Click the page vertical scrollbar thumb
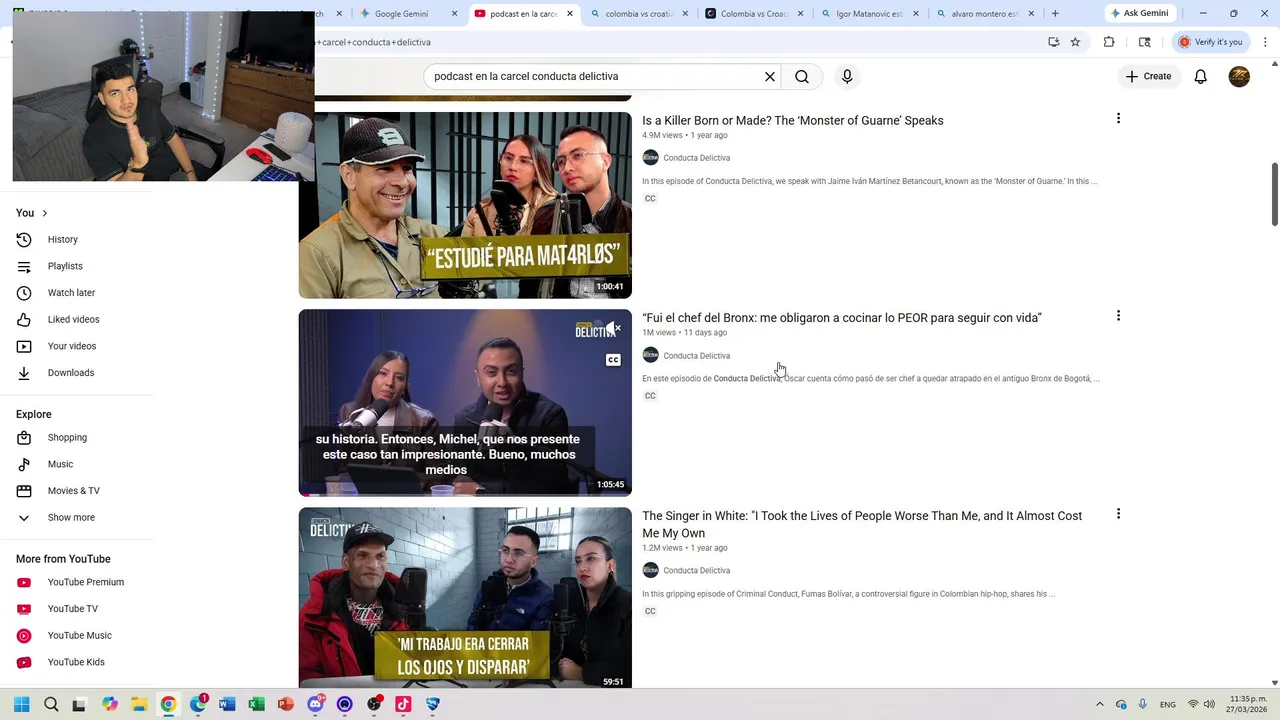The image size is (1280, 720). coord(1274,194)
